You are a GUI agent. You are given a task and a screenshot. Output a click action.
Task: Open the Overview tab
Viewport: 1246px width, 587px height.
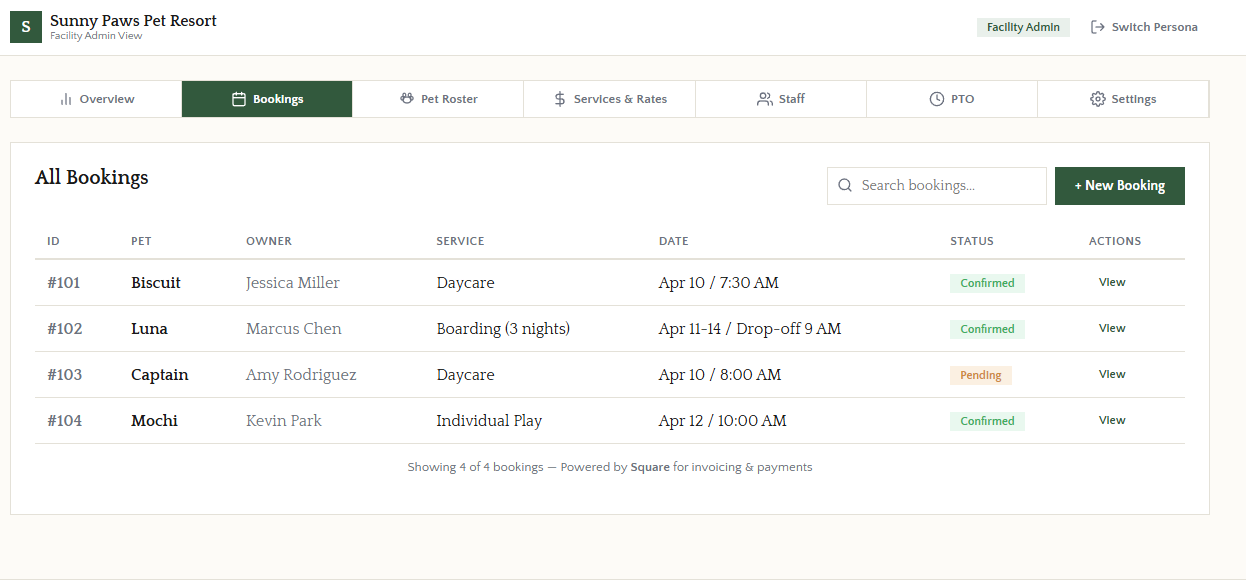click(96, 99)
